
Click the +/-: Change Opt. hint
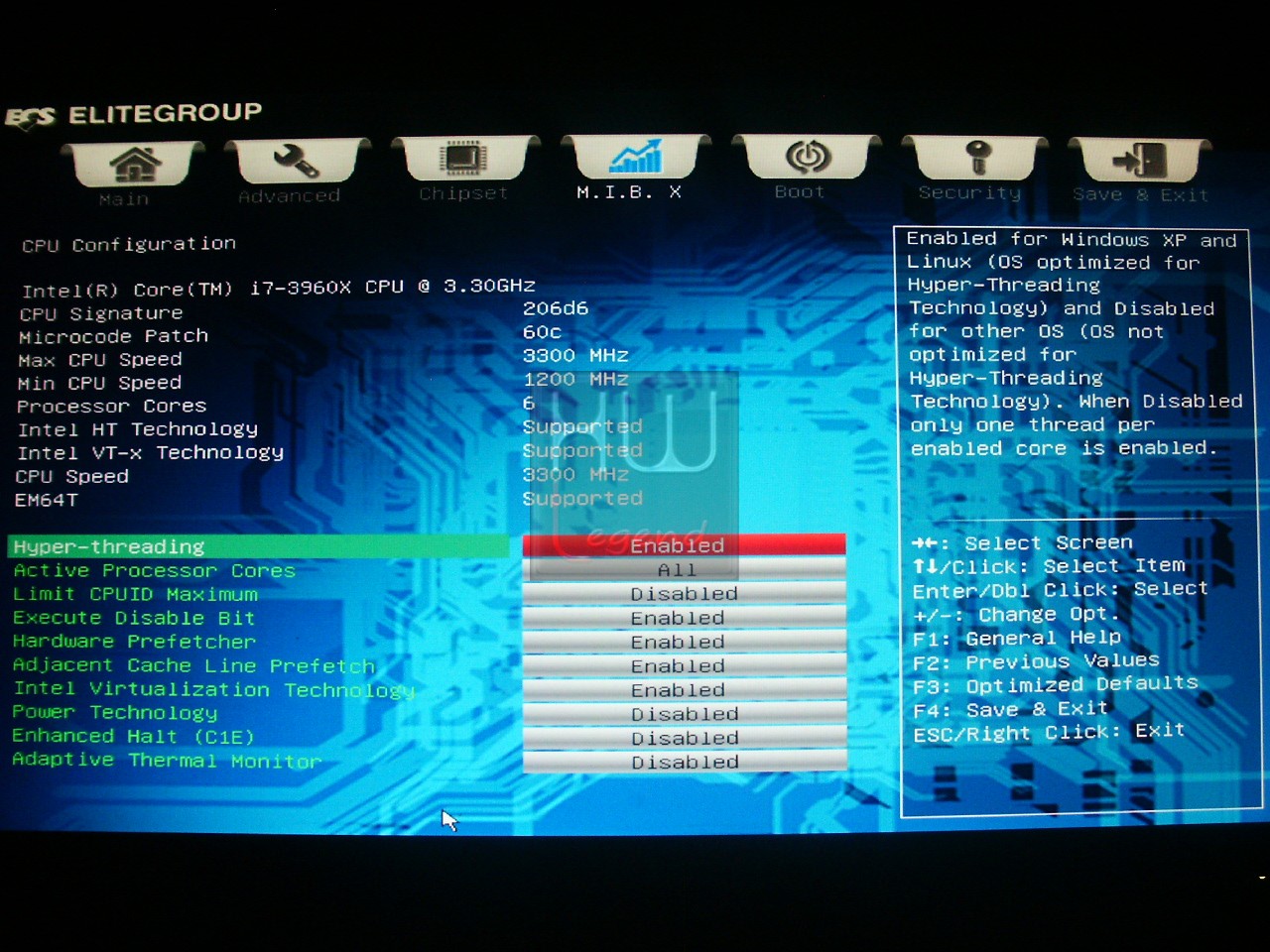click(x=1016, y=614)
